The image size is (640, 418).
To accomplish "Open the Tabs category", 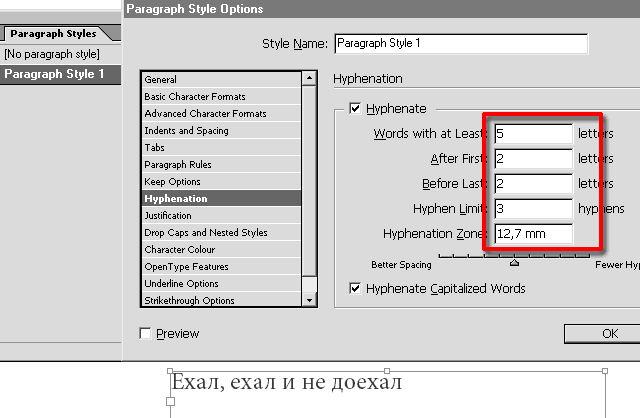I will [x=221, y=148].
